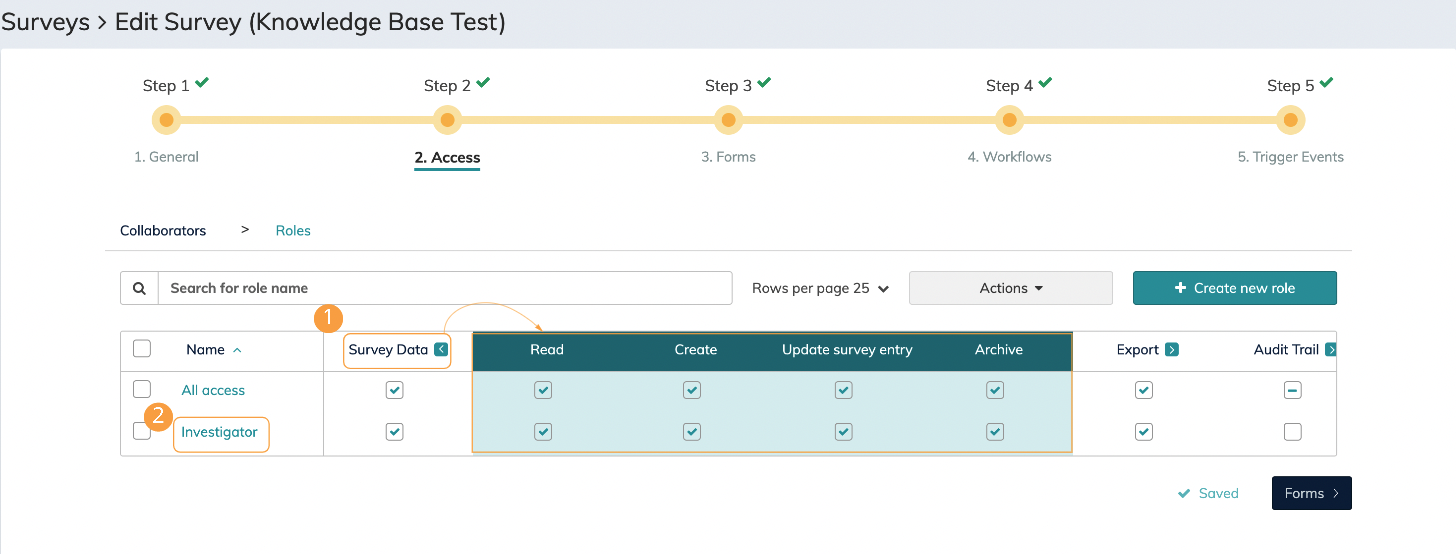Enable Audit Trail for Investigator role
This screenshot has width=1456, height=554.
[x=1293, y=432]
